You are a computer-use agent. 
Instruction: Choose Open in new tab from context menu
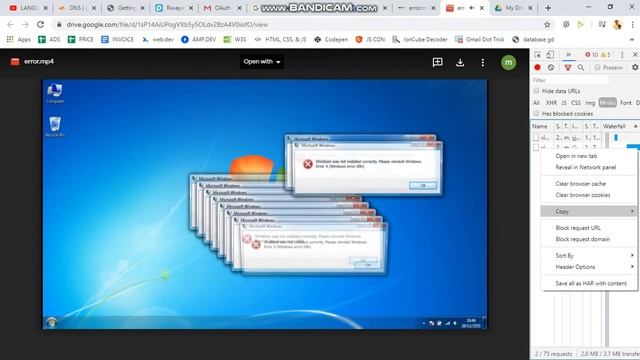point(589,156)
